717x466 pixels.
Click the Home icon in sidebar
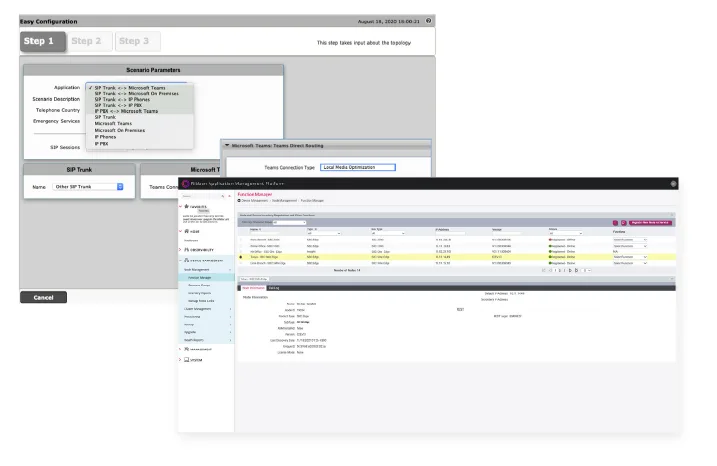click(182, 231)
